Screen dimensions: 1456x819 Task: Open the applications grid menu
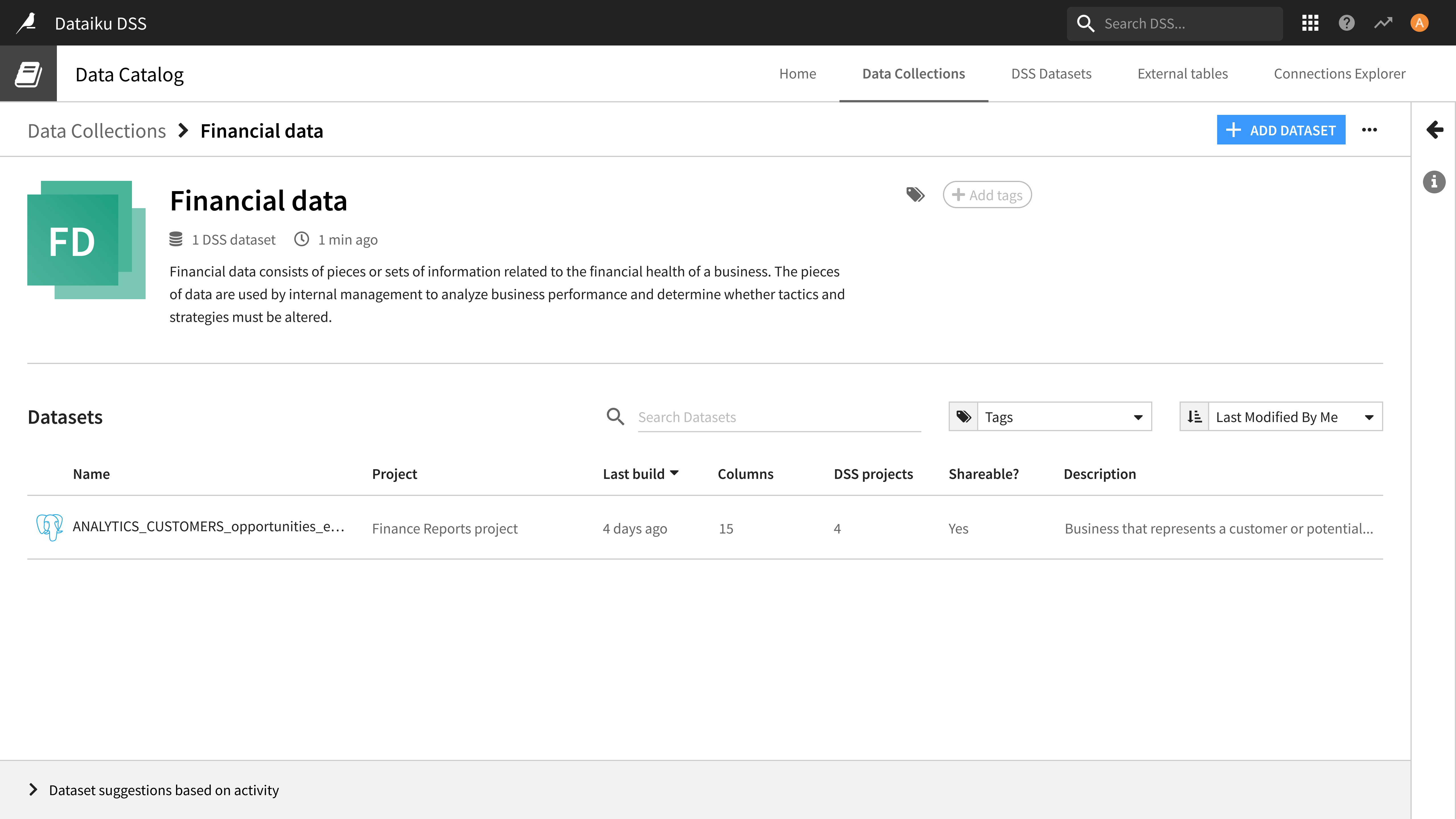pyautogui.click(x=1310, y=23)
